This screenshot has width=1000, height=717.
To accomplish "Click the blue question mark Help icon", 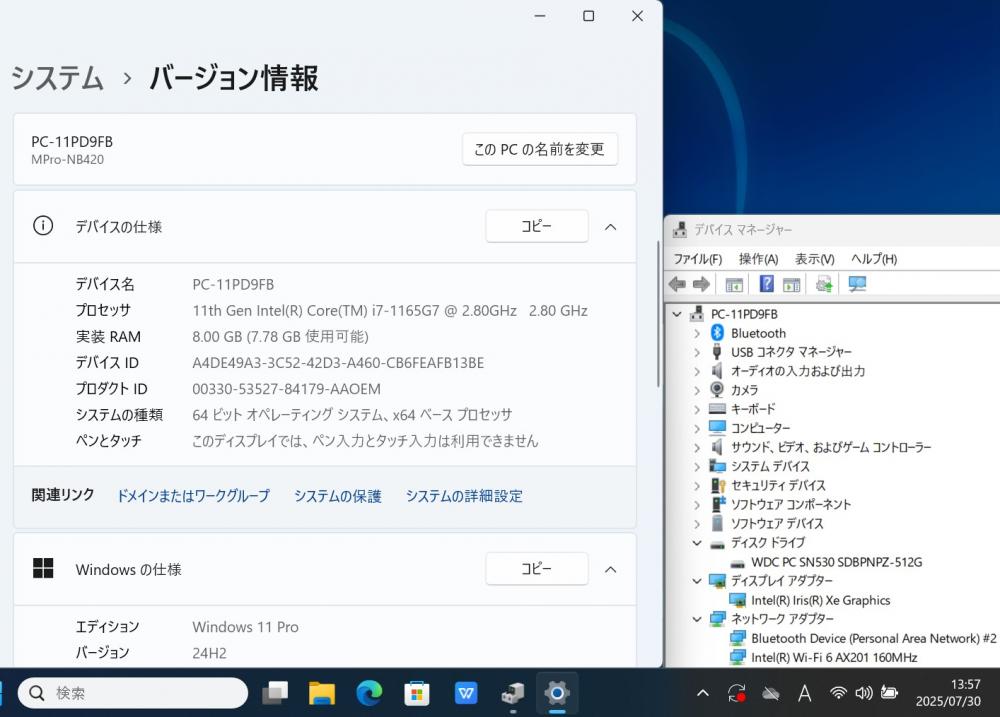I will (x=767, y=284).
